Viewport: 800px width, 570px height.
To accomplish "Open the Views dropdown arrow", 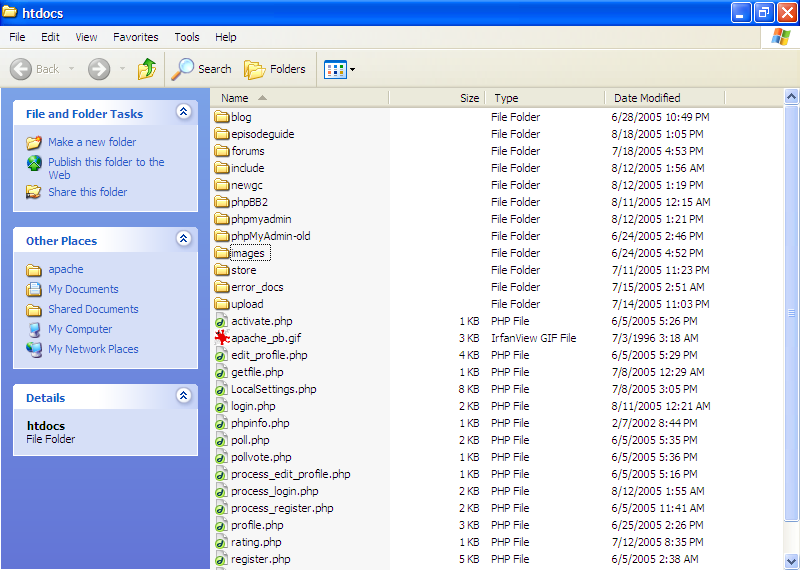I will (x=352, y=69).
